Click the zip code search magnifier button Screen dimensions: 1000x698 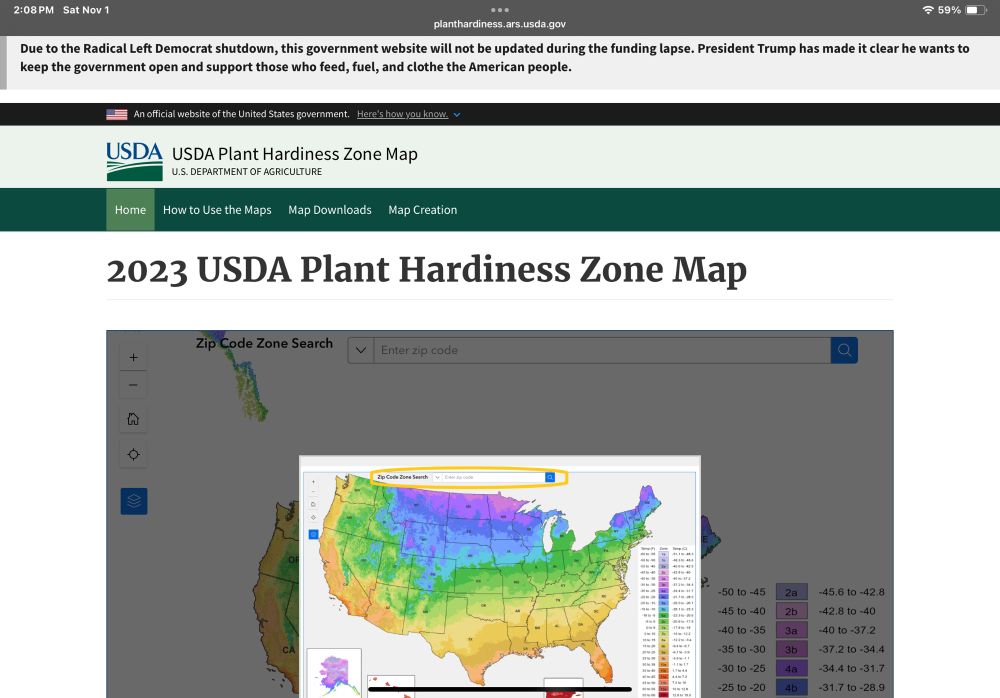point(844,350)
